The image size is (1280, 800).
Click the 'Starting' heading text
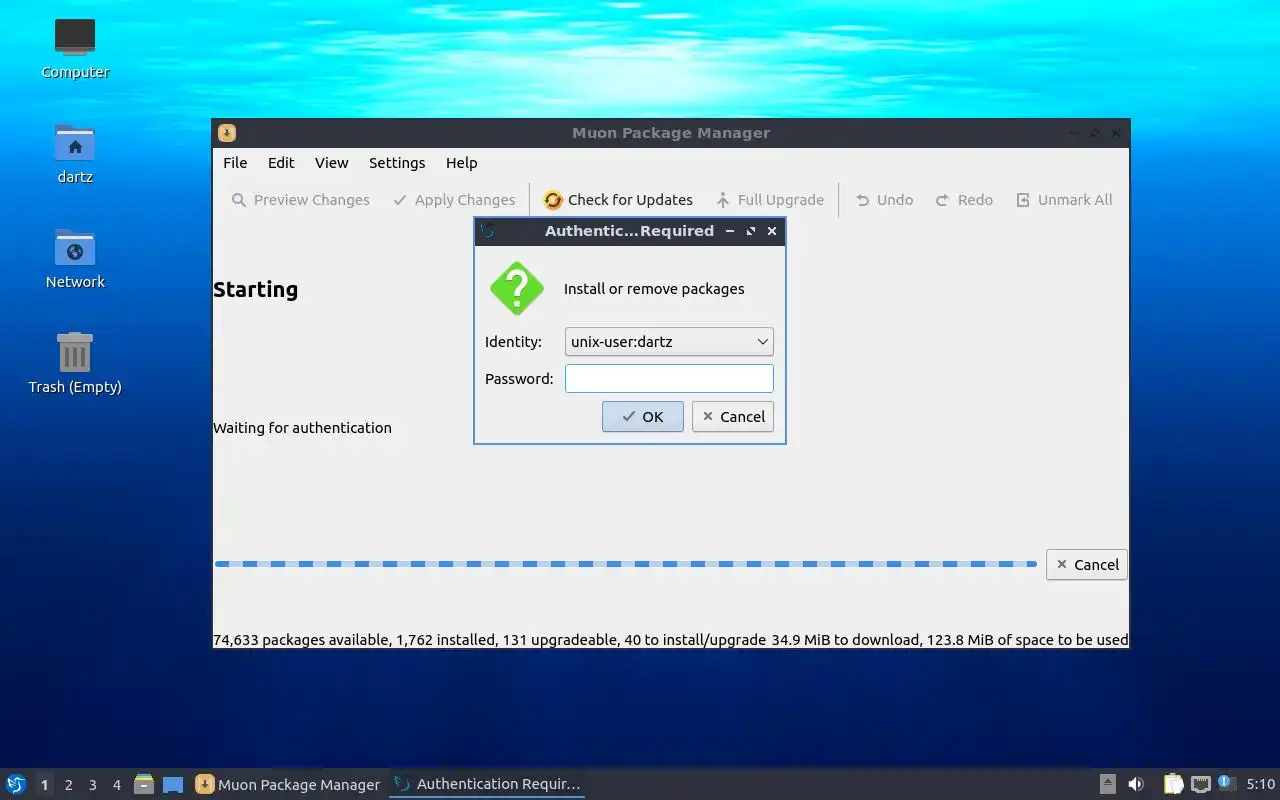[256, 290]
